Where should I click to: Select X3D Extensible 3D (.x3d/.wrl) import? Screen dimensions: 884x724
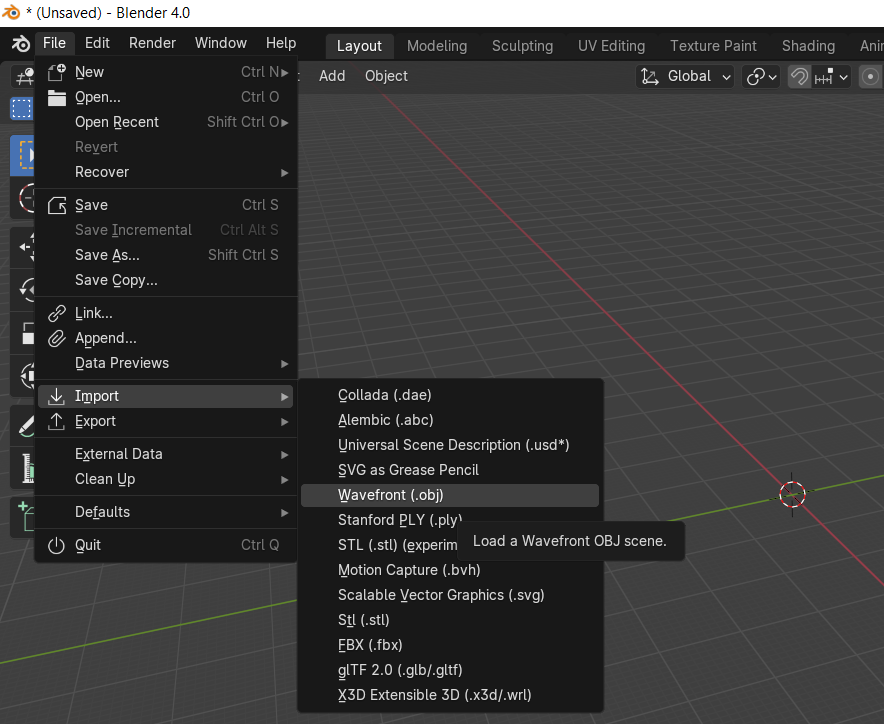[x=450, y=695]
